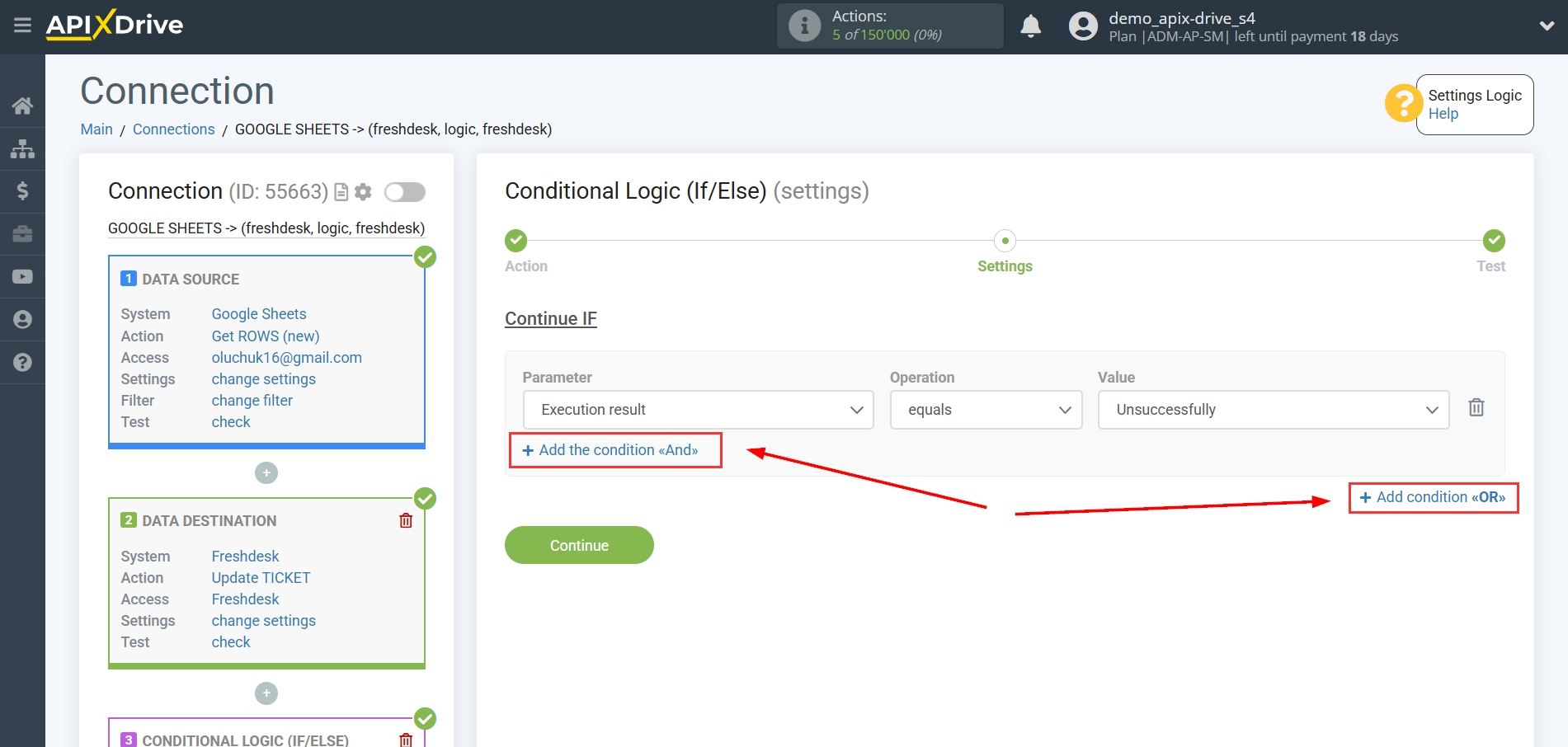The image size is (1568, 747).
Task: Open the notifications bell
Action: point(1030,26)
